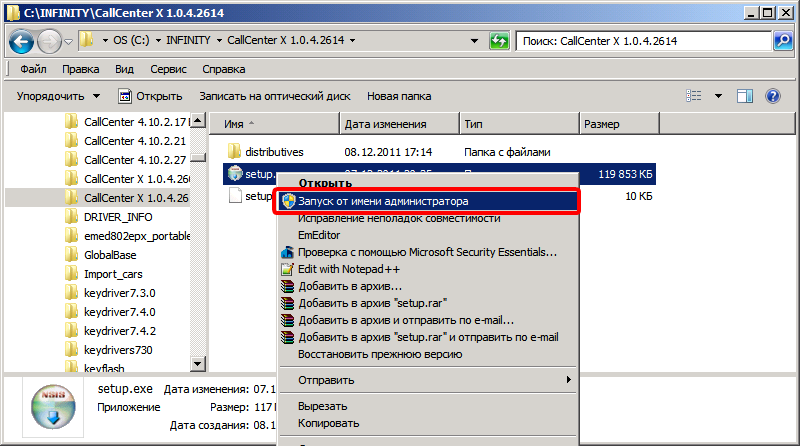Sort by Дата изменения column header

tap(399, 124)
